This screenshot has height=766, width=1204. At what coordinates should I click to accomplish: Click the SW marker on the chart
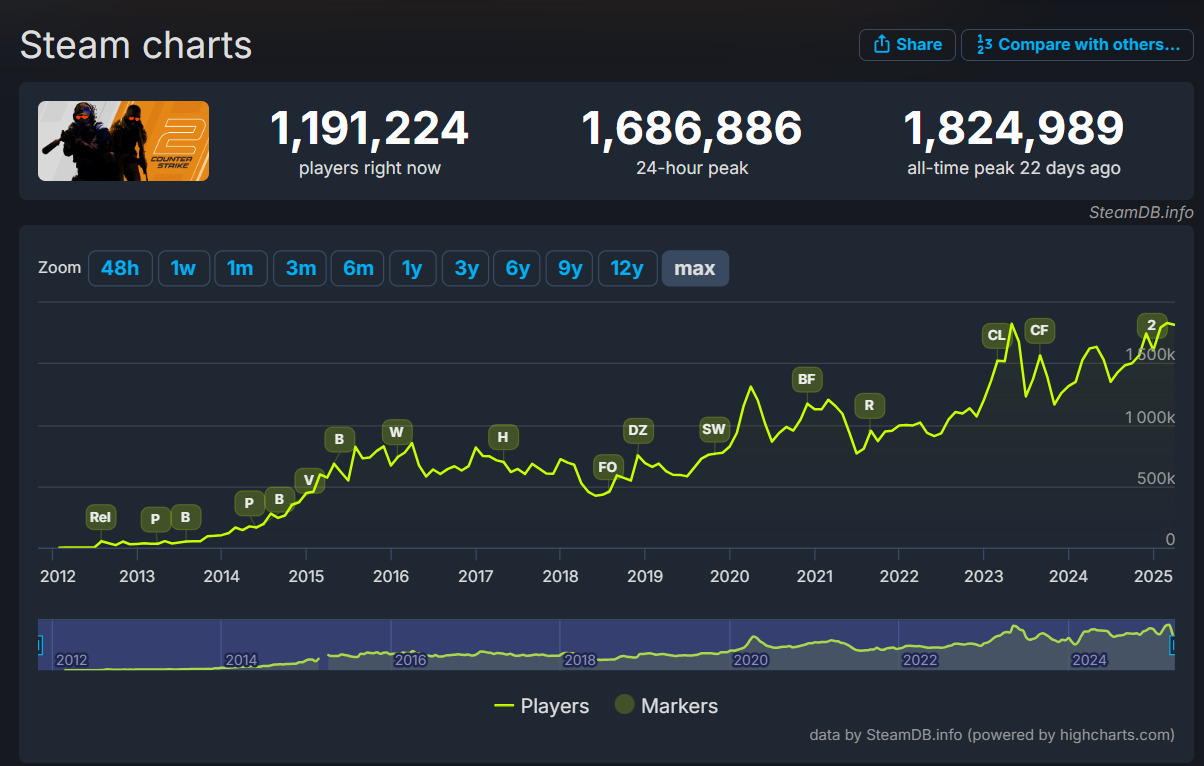[x=714, y=430]
